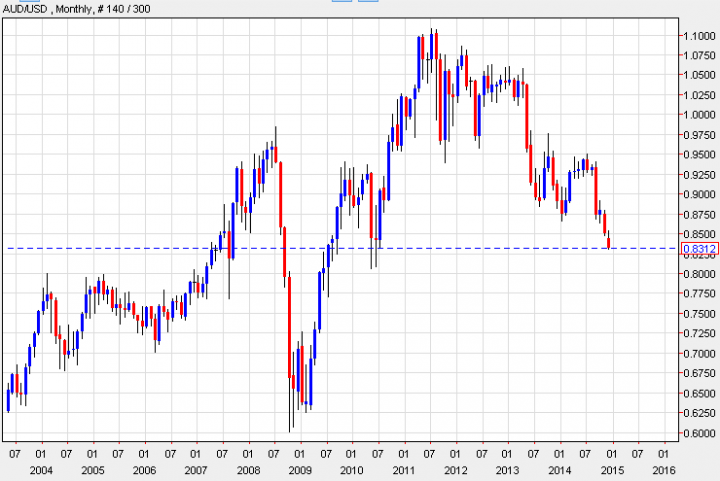The image size is (720, 481).
Task: Click the 0.8000 price axis label
Action: tap(699, 274)
